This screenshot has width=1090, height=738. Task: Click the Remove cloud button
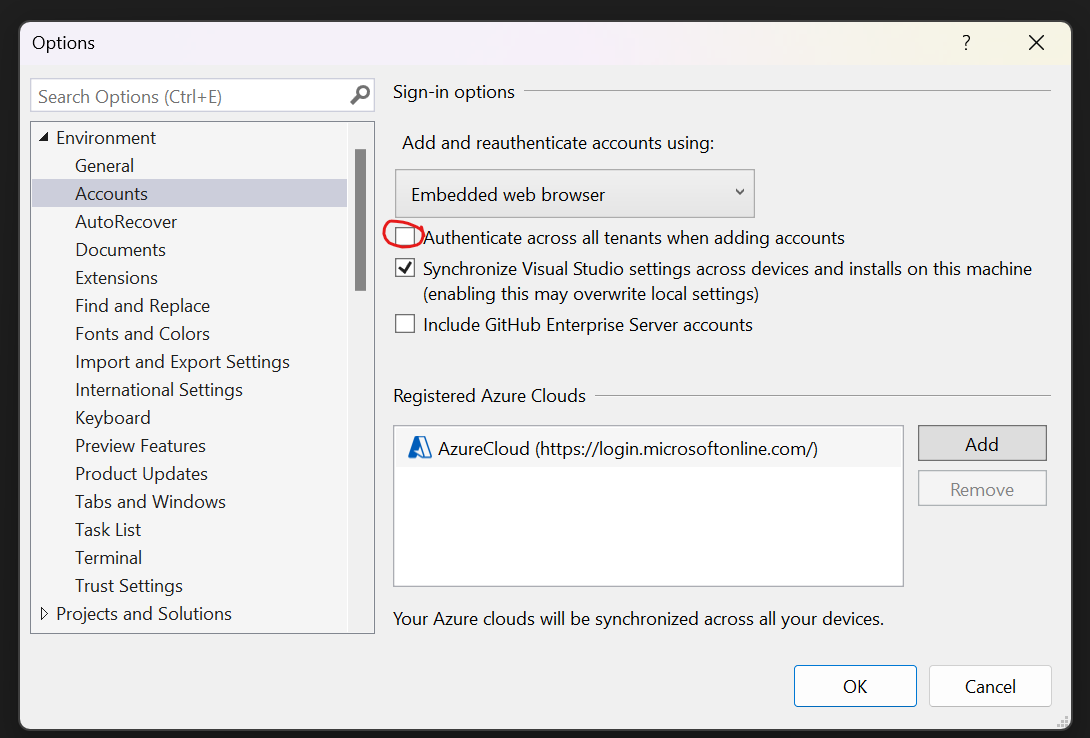click(x=982, y=489)
